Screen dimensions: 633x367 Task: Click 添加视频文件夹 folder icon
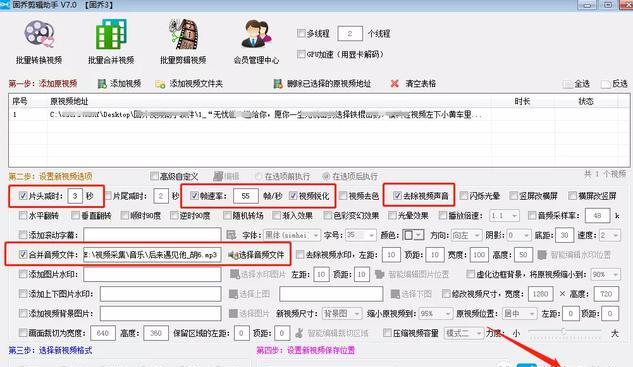(x=160, y=84)
